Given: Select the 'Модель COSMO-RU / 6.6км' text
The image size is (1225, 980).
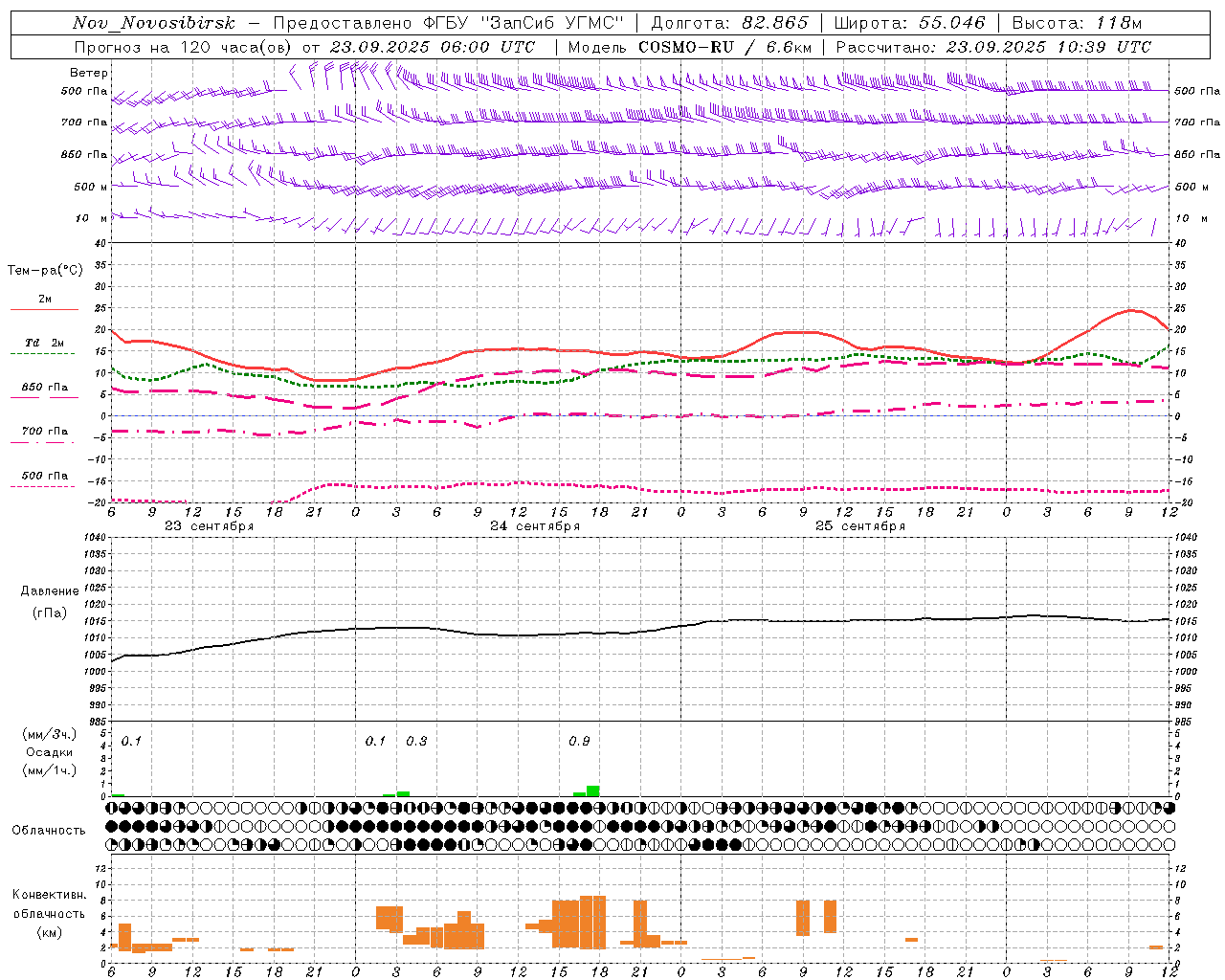Looking at the screenshot, I should coord(690,47).
